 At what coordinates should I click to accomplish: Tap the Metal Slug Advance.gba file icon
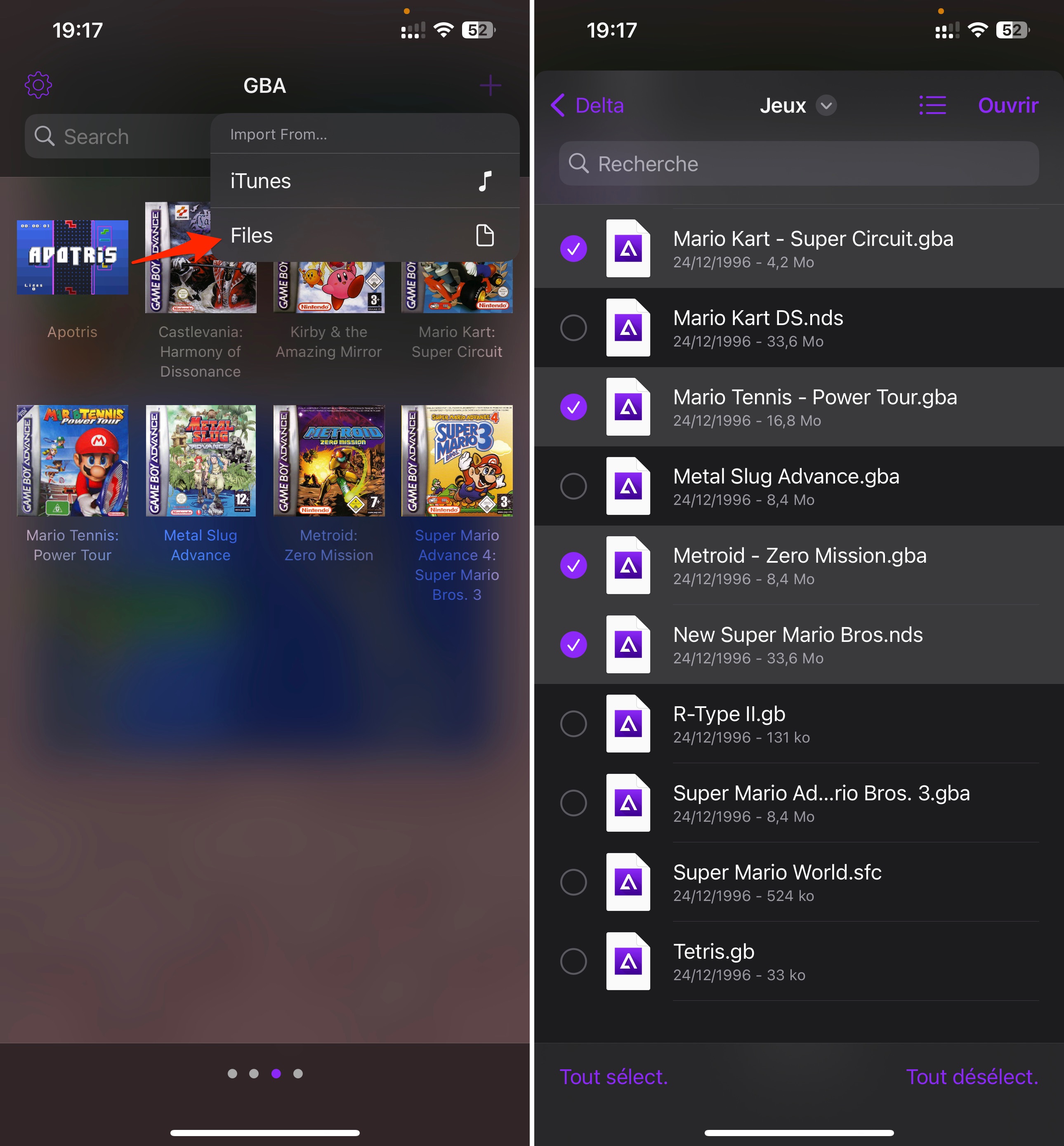(628, 486)
